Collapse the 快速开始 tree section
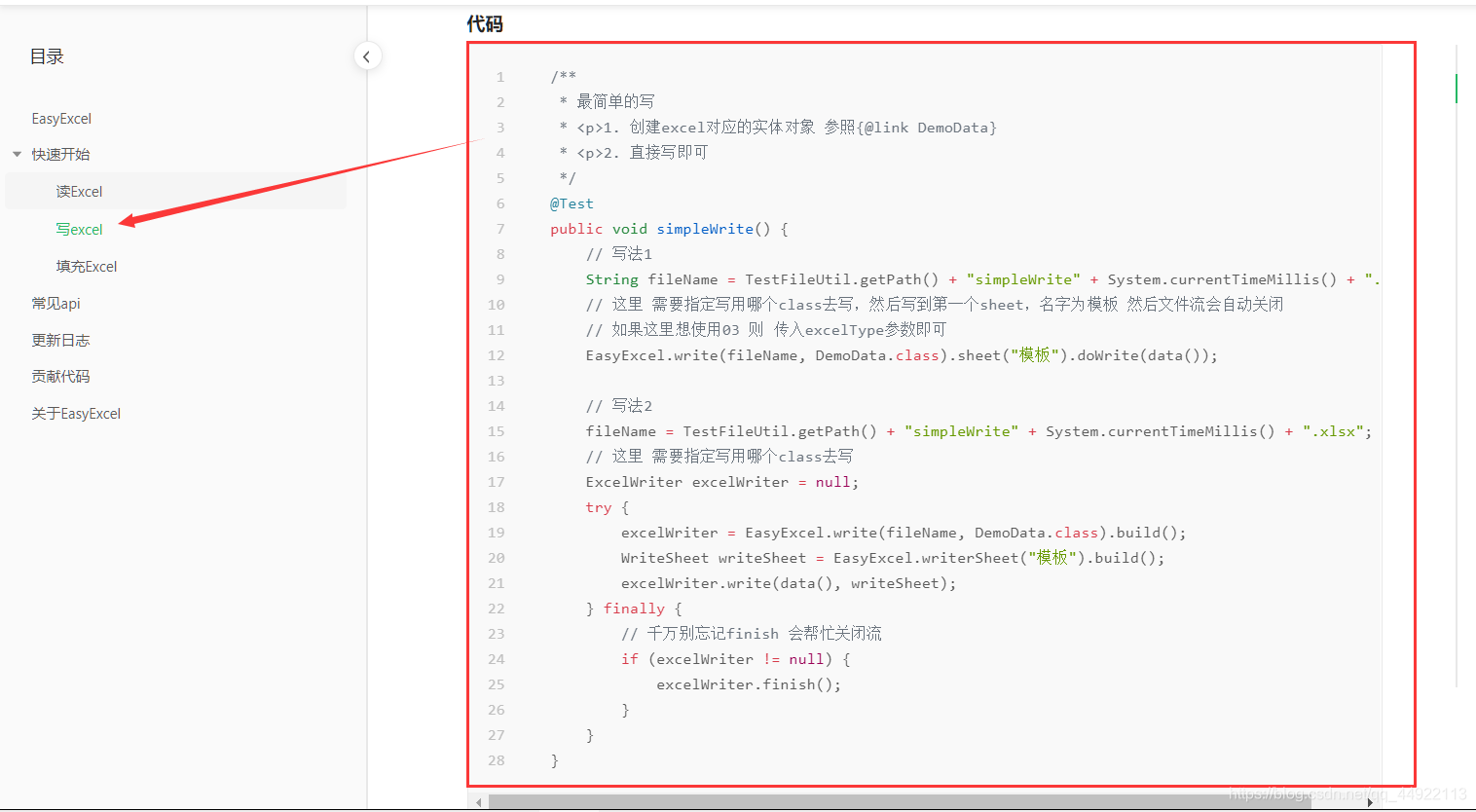The height and width of the screenshot is (812, 1476). (17, 155)
